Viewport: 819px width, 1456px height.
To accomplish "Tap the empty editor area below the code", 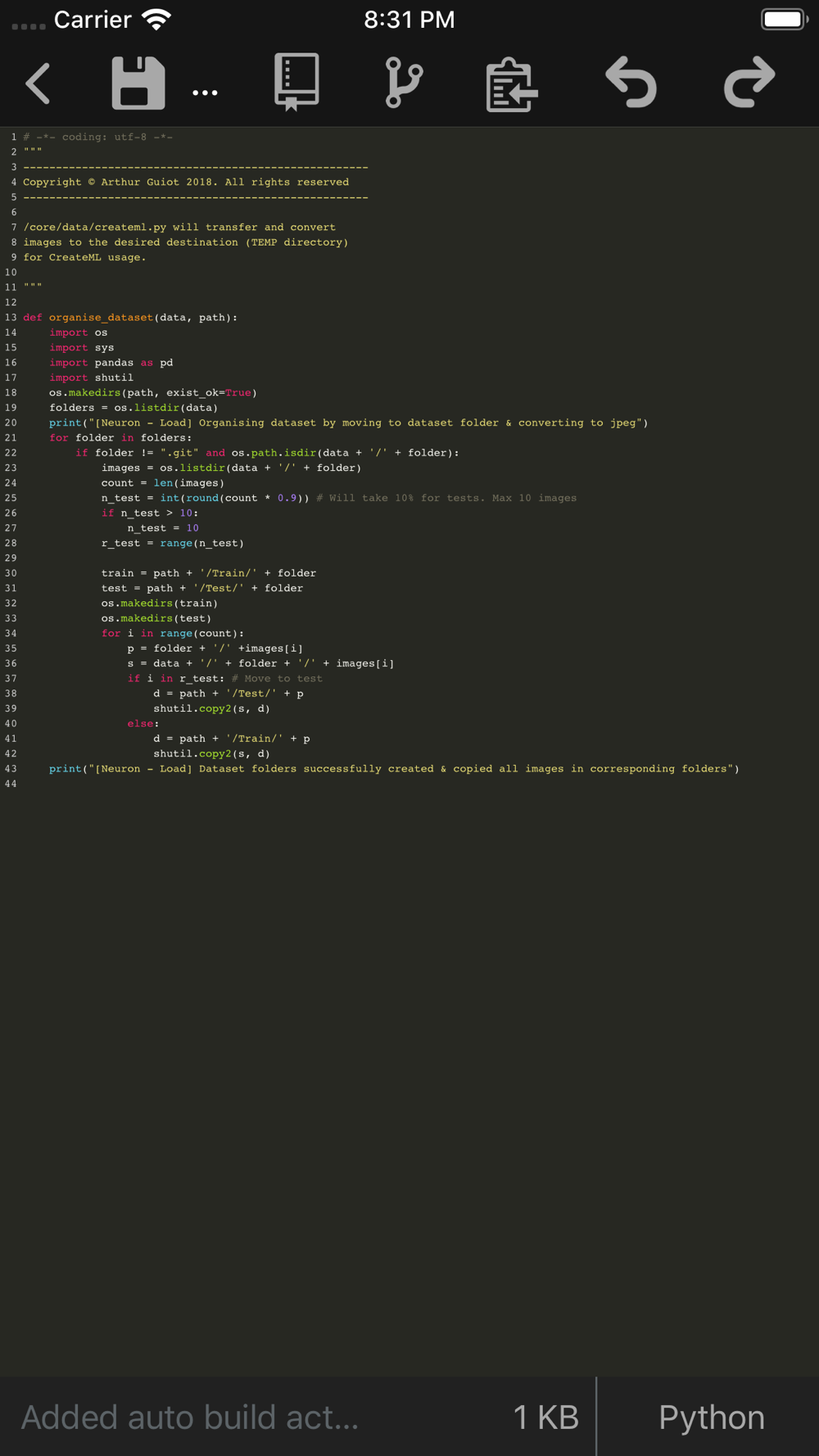I will point(409,1065).
